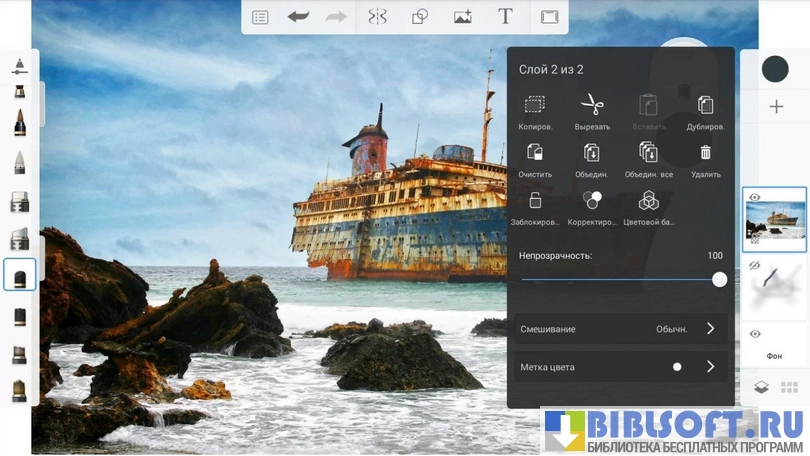Add a new layer with plus button
810x456 pixels.
coord(776,107)
